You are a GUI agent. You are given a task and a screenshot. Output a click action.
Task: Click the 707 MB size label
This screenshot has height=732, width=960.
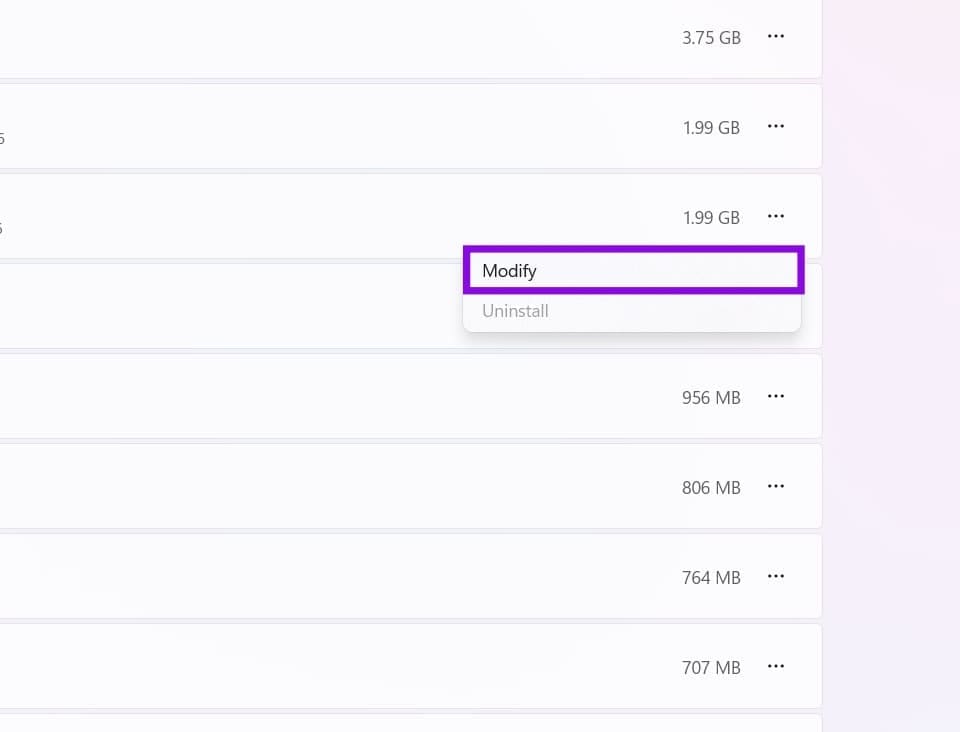coord(711,668)
